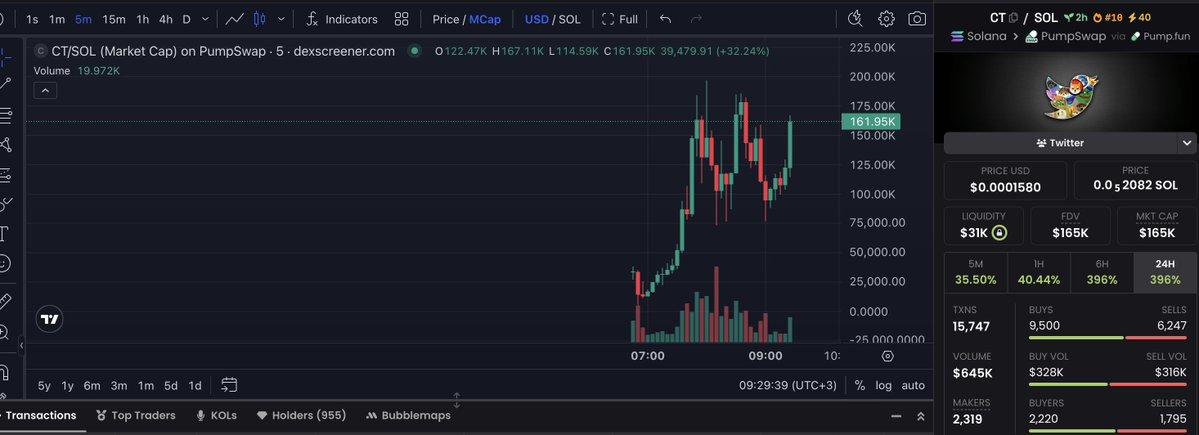
Task: Set the interval to 4h
Action: (x=166, y=19)
